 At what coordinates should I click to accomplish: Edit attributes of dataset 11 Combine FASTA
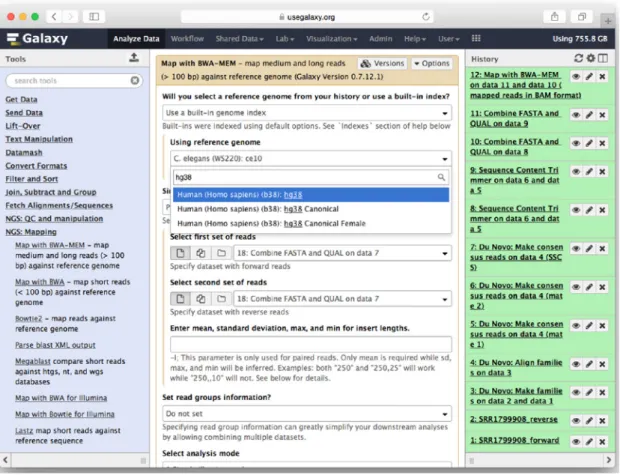[x=589, y=115]
